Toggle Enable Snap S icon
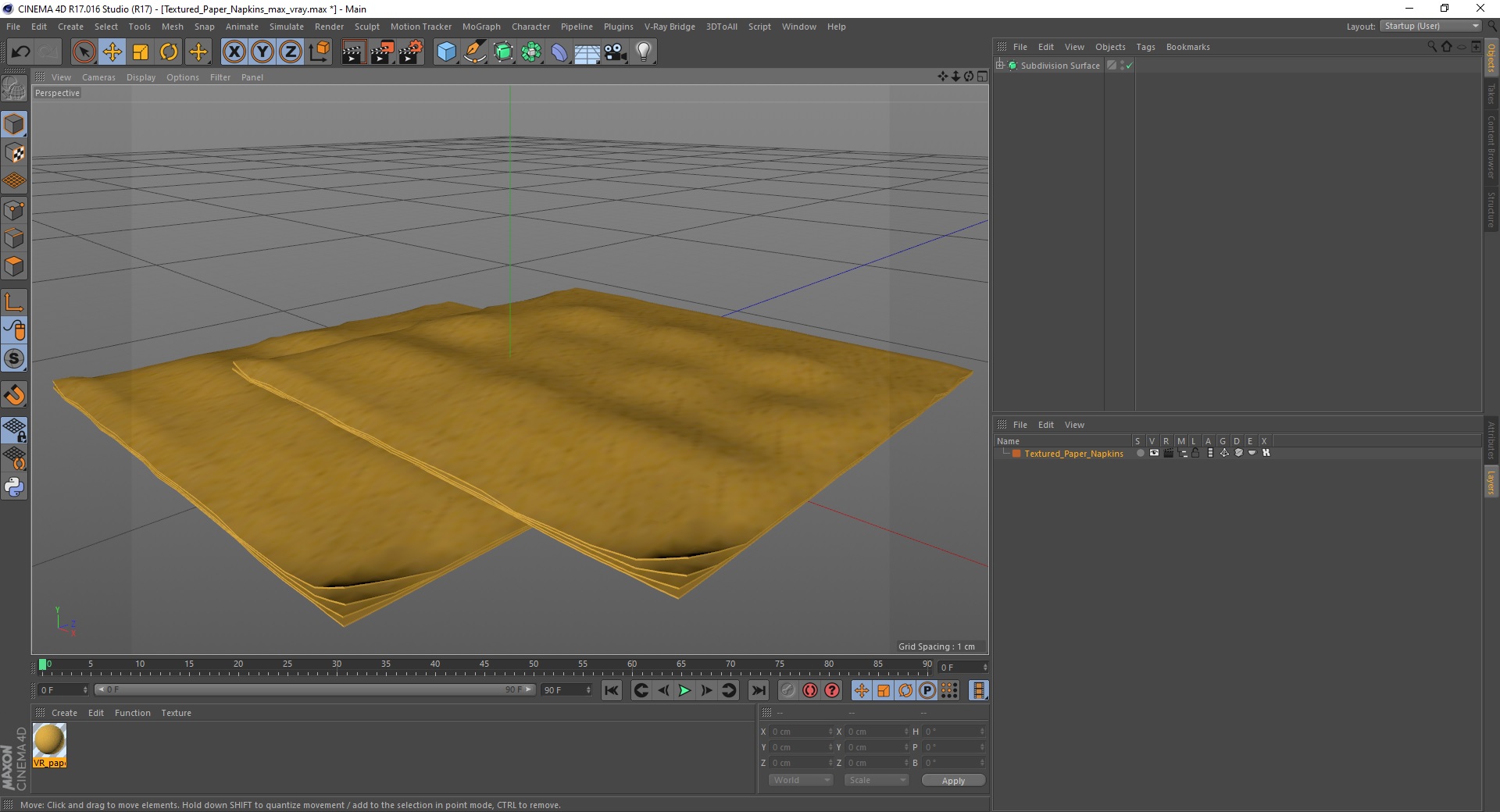This screenshot has height=812, width=1500. pyautogui.click(x=14, y=358)
